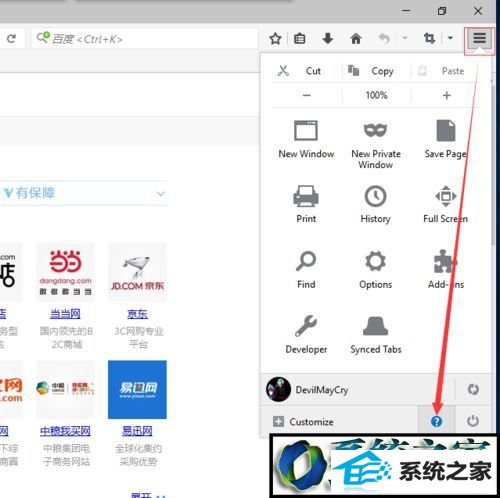This screenshot has height=498, width=500.
Task: Minimize the browser window
Action: click(406, 11)
